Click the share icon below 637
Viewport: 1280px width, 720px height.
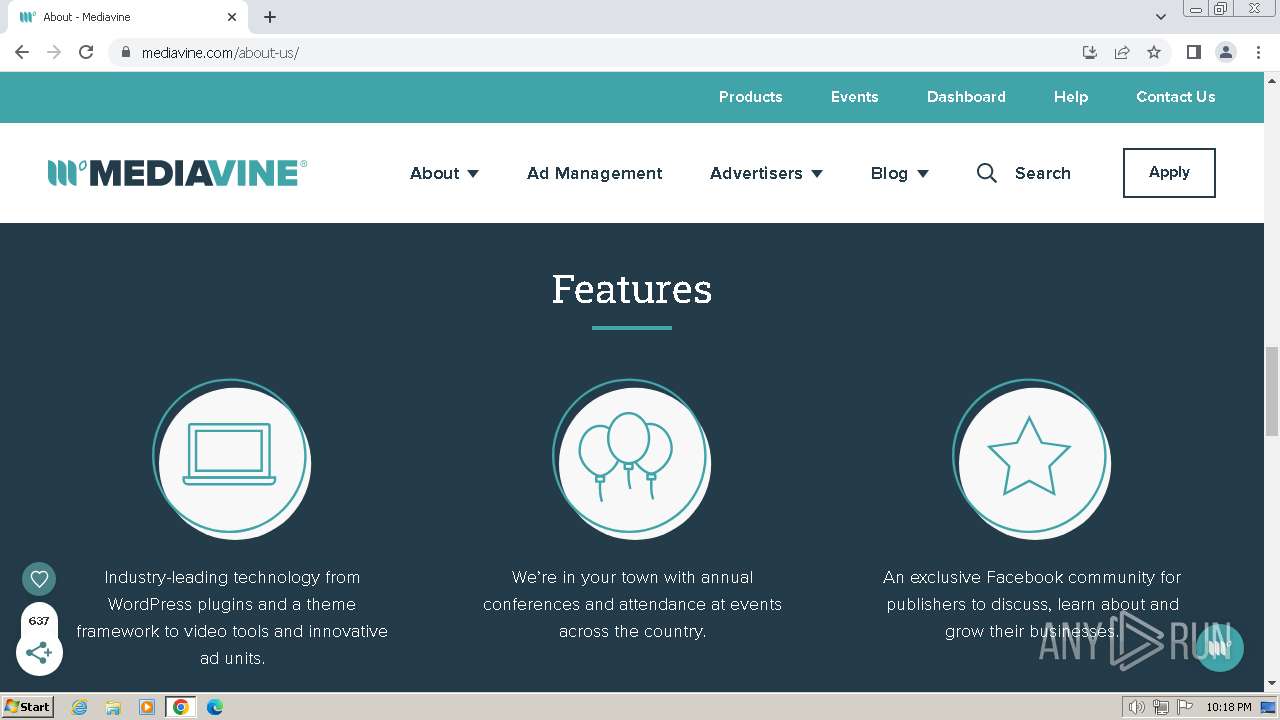point(39,653)
